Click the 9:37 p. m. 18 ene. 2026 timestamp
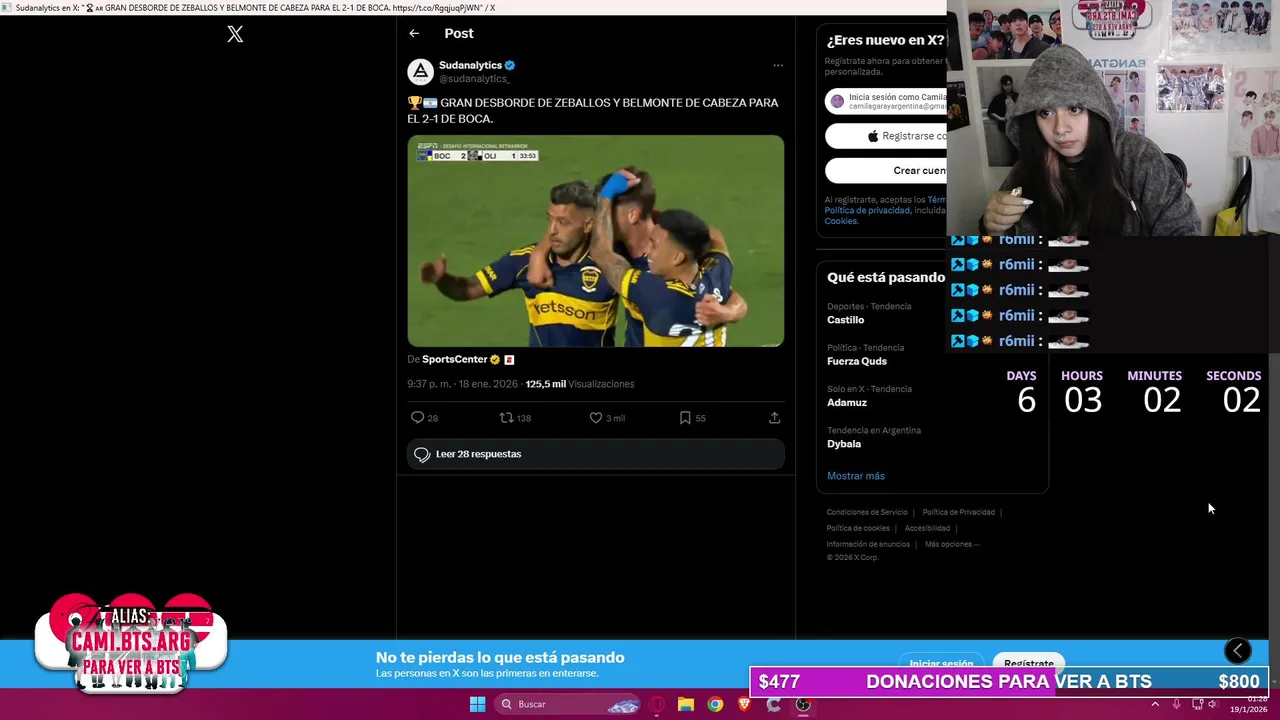1280x720 pixels. [x=463, y=384]
